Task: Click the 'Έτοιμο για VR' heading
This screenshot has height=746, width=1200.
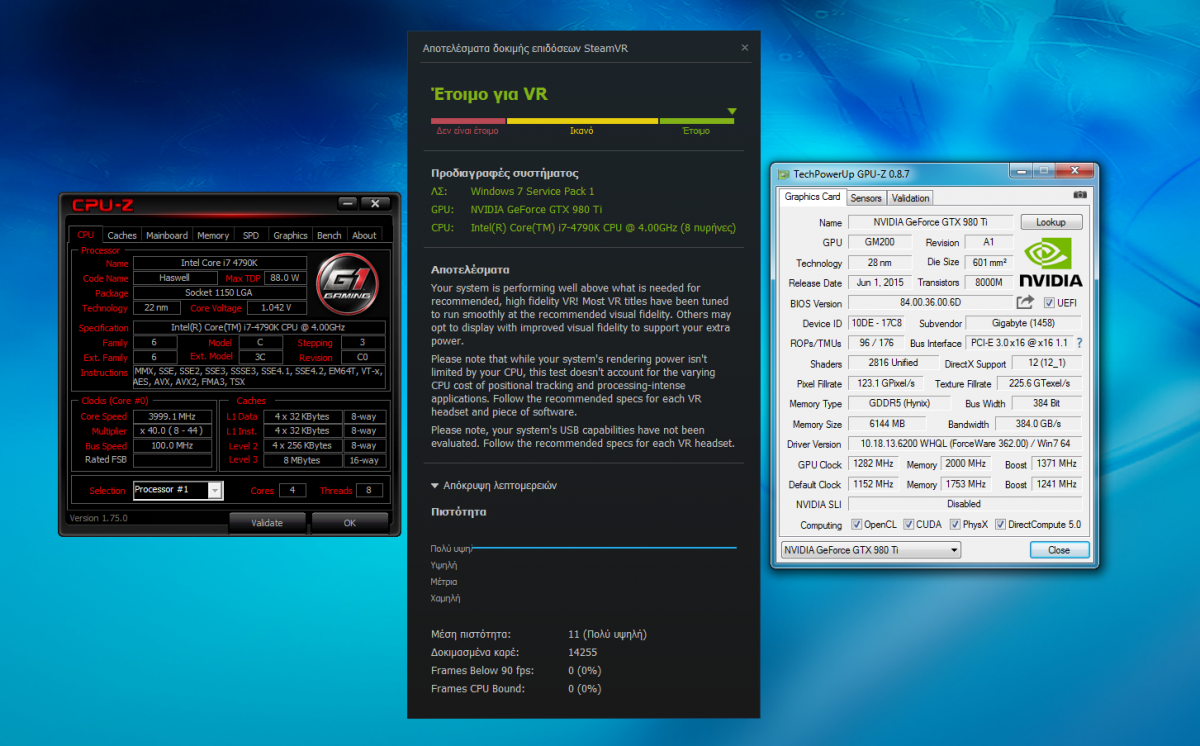Action: click(x=489, y=95)
